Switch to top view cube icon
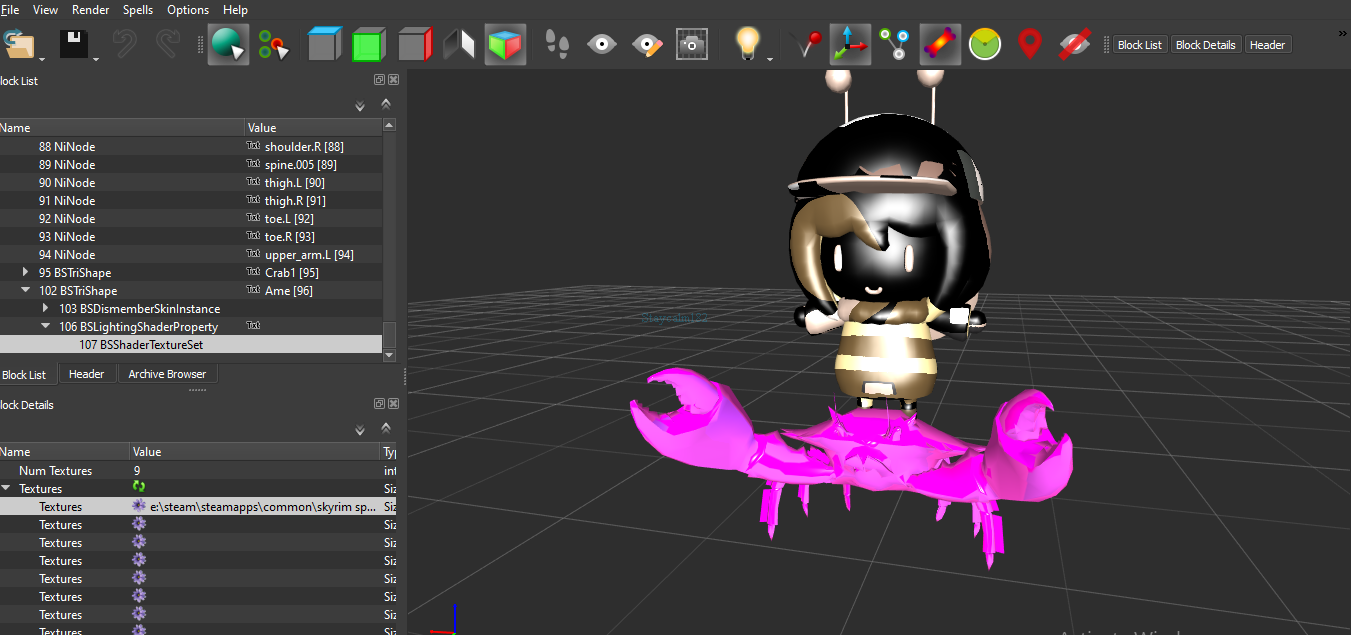The width and height of the screenshot is (1351, 635). coord(324,44)
